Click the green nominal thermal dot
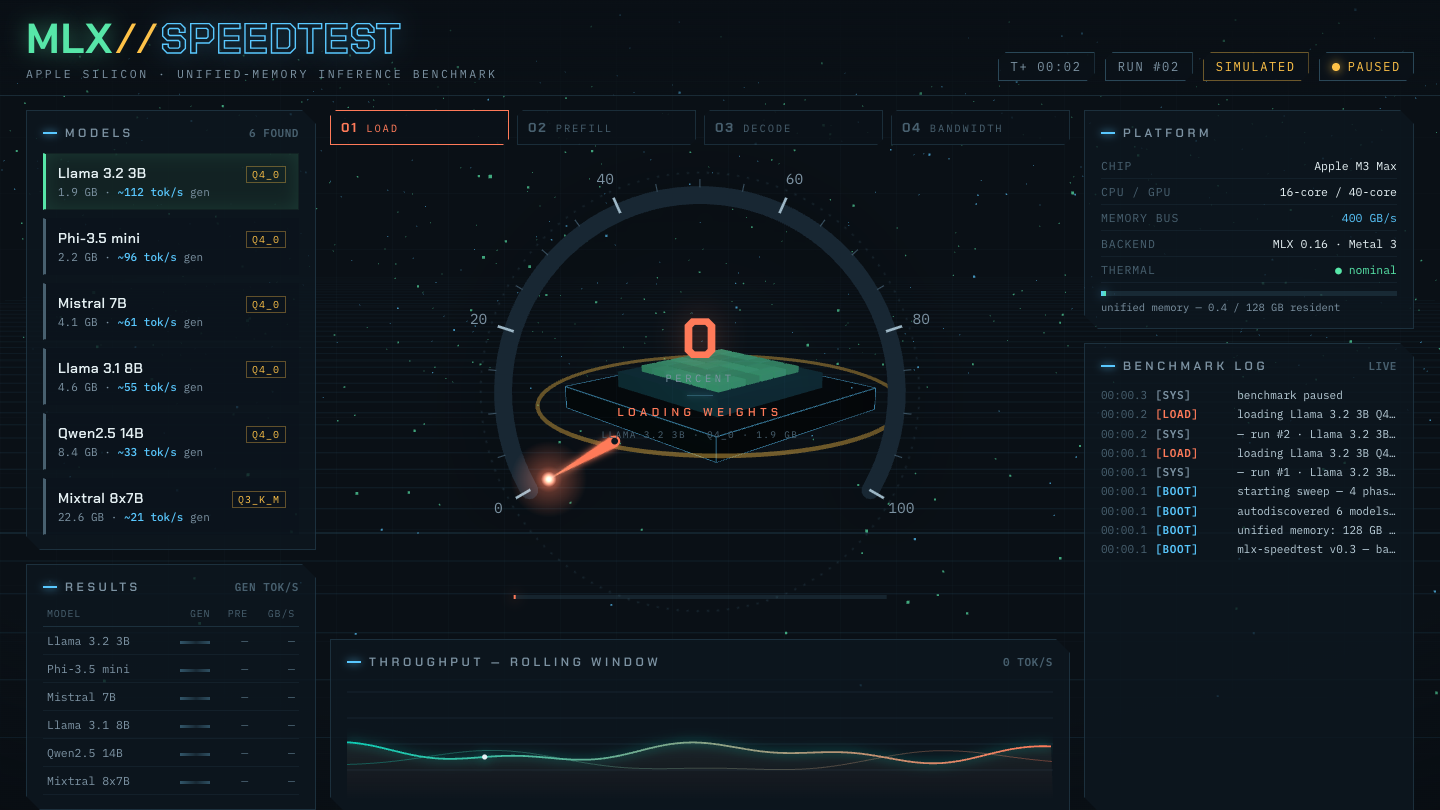This screenshot has height=810, width=1440. (x=1338, y=270)
